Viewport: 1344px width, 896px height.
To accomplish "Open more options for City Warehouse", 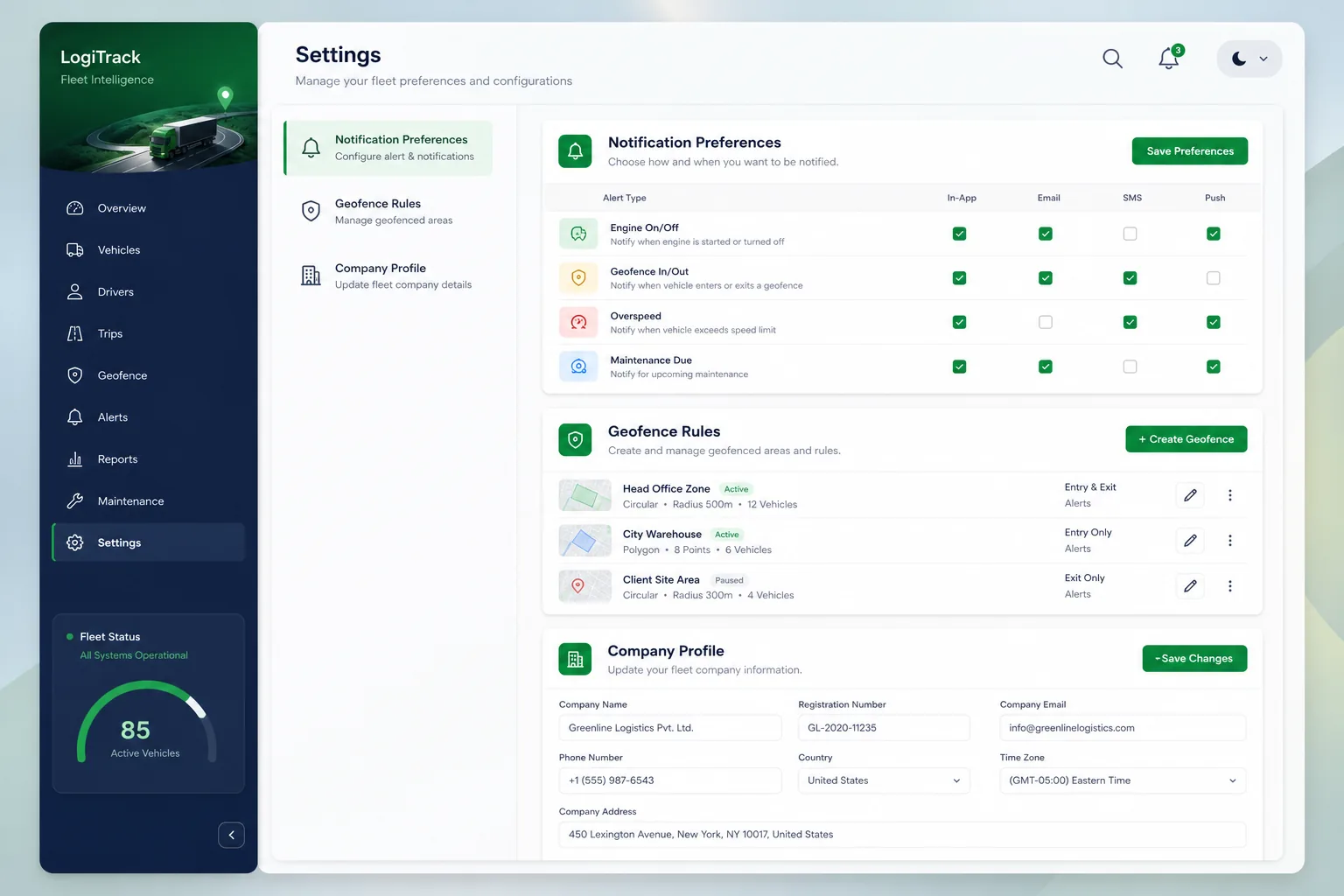I will [1230, 541].
